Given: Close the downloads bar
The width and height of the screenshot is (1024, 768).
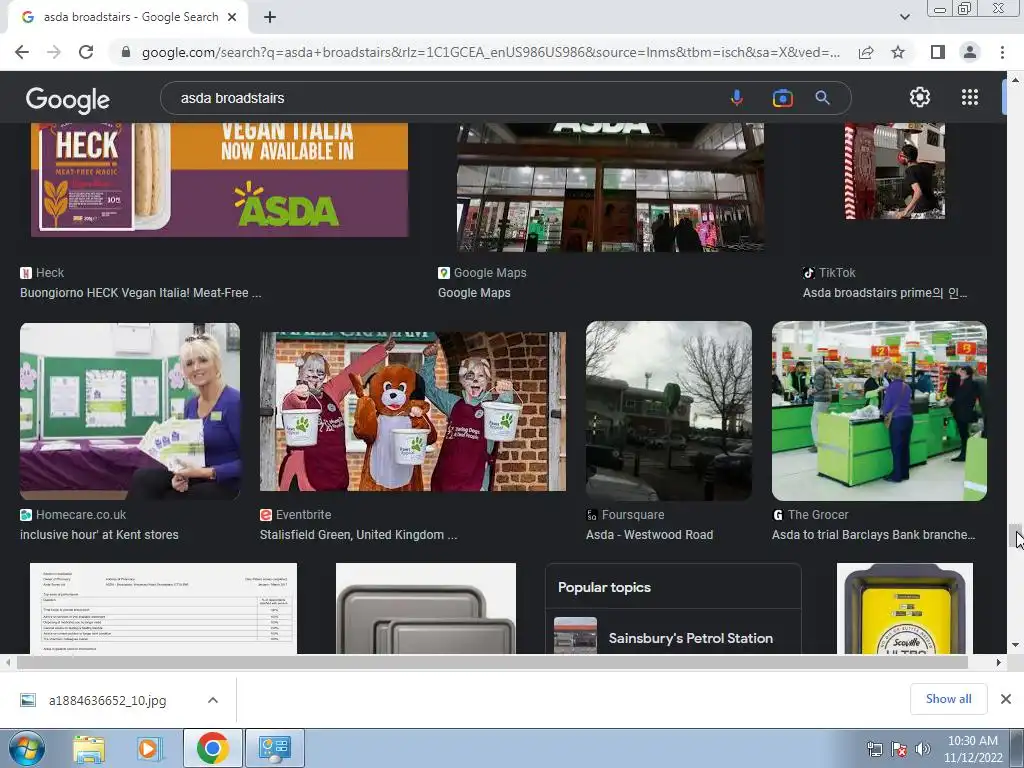Looking at the screenshot, I should (1006, 699).
